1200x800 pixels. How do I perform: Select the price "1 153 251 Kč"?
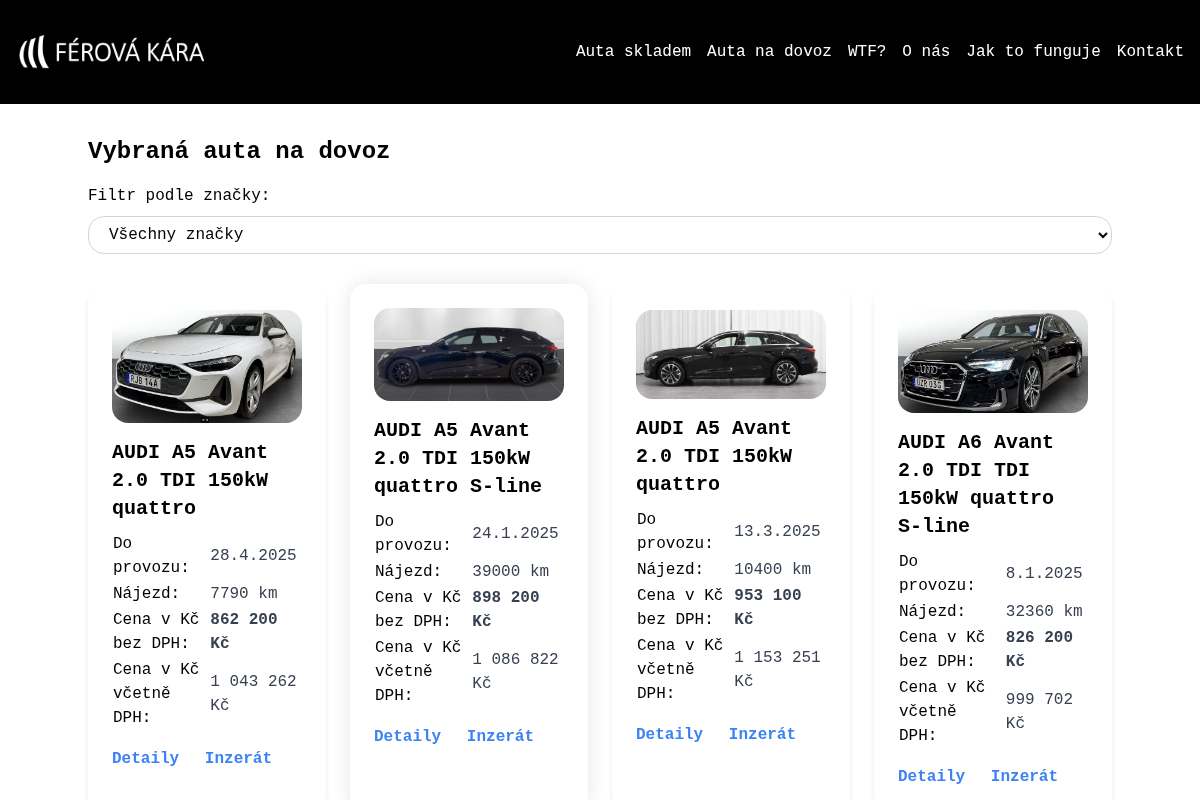(777, 670)
